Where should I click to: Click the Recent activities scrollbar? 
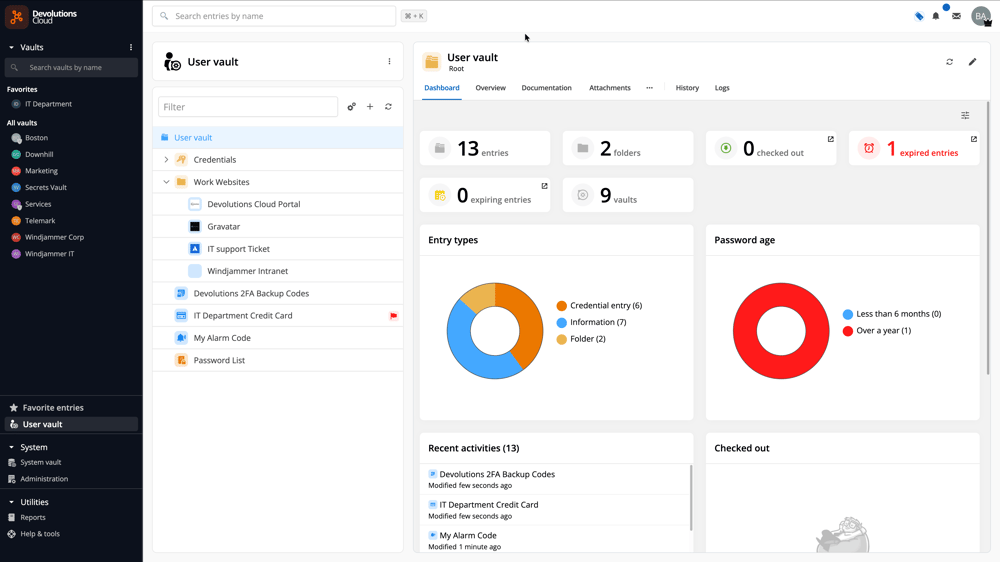(691, 498)
